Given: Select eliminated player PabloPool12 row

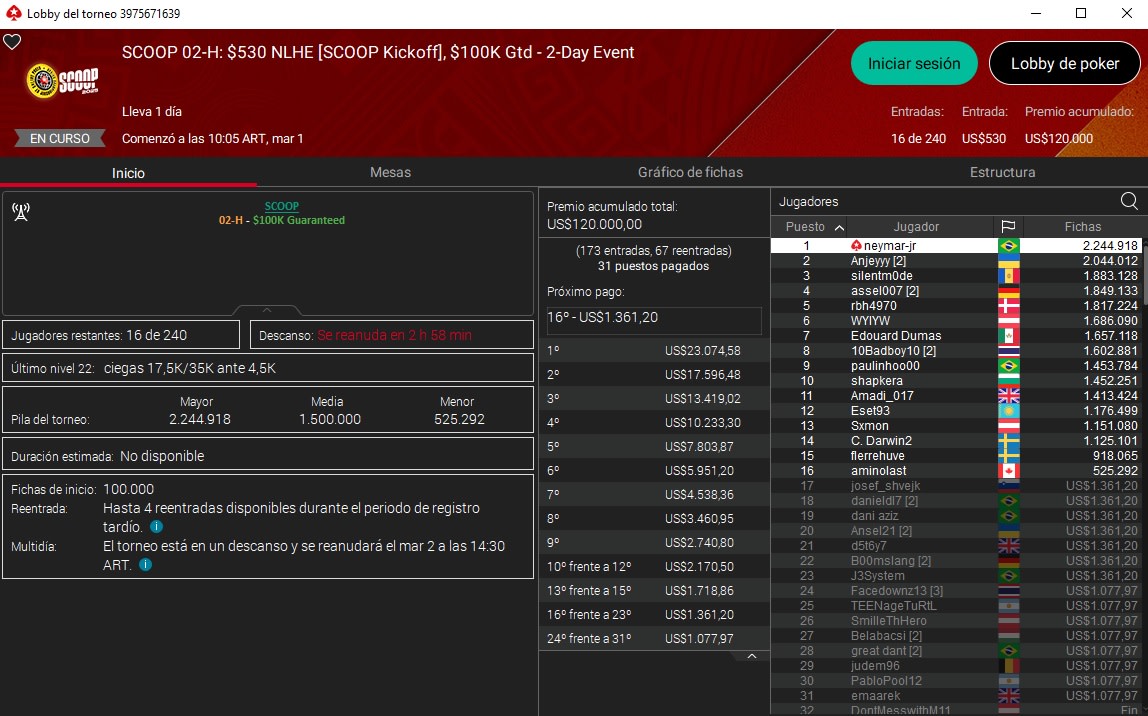Looking at the screenshot, I should point(955,681).
